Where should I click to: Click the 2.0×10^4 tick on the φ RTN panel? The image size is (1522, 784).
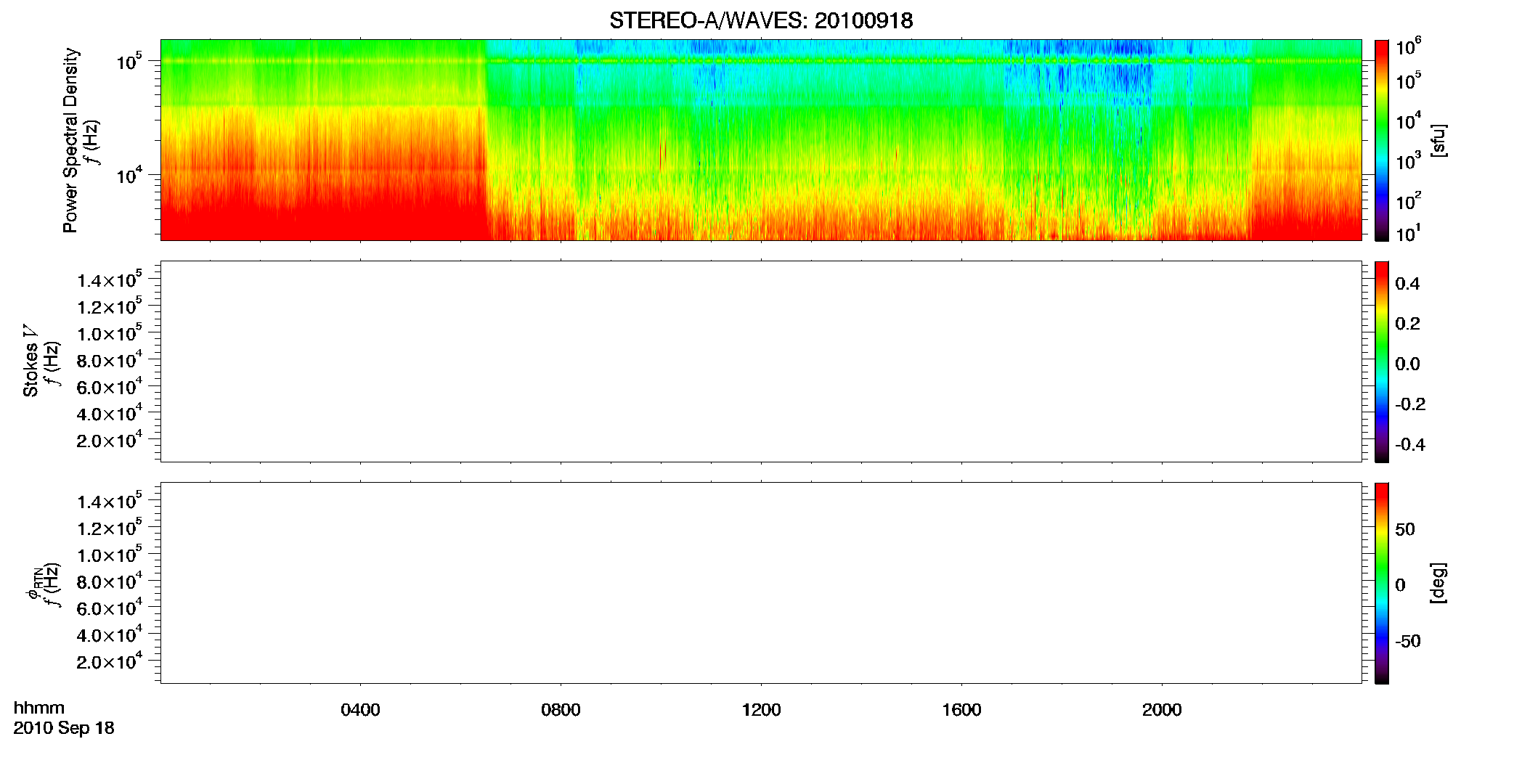point(110,660)
